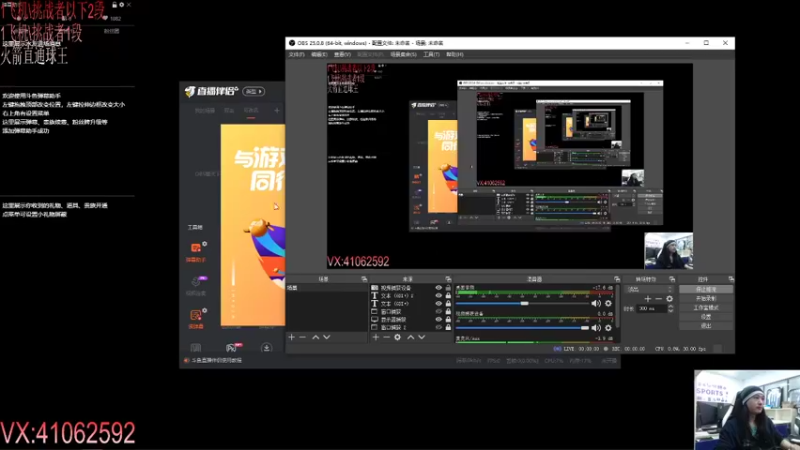Open the scene transition type dropdown

coord(649,289)
